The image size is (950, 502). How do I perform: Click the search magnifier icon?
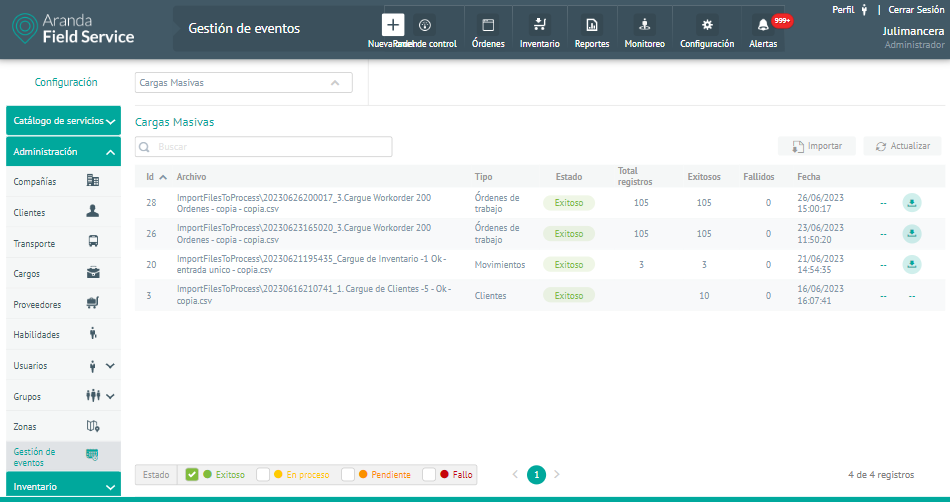pos(145,147)
